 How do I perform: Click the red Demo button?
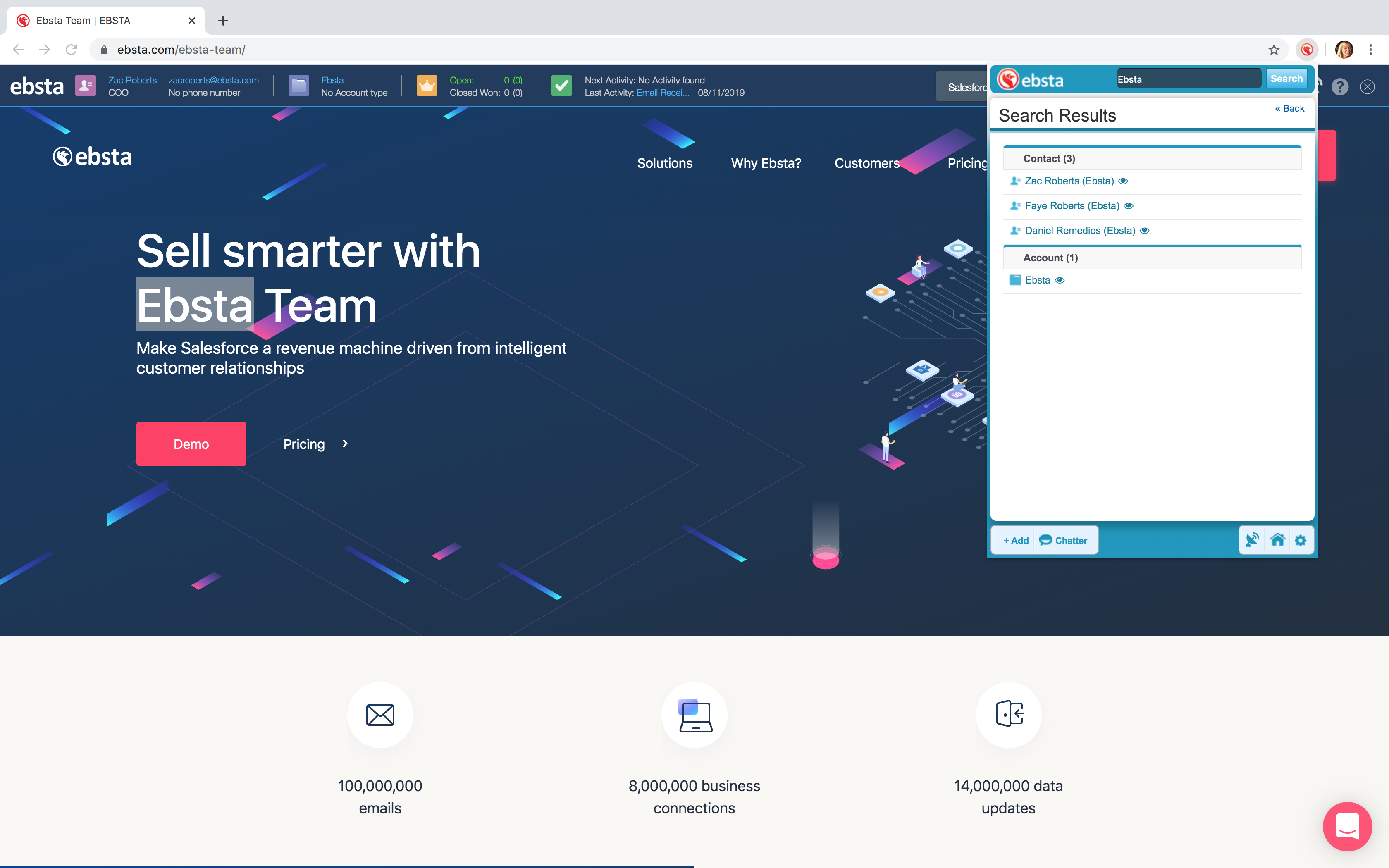pyautogui.click(x=191, y=444)
